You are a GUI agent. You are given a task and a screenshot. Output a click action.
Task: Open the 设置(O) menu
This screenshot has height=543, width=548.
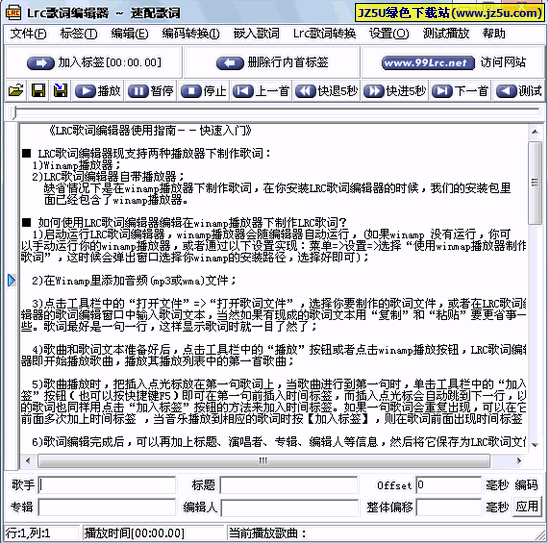click(389, 34)
